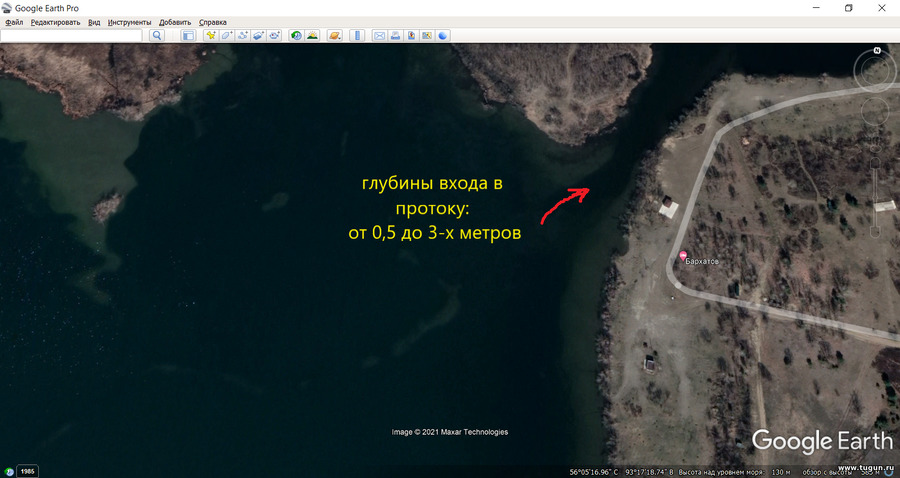Select the Ruler tool
The height and width of the screenshot is (478, 900).
(357, 36)
